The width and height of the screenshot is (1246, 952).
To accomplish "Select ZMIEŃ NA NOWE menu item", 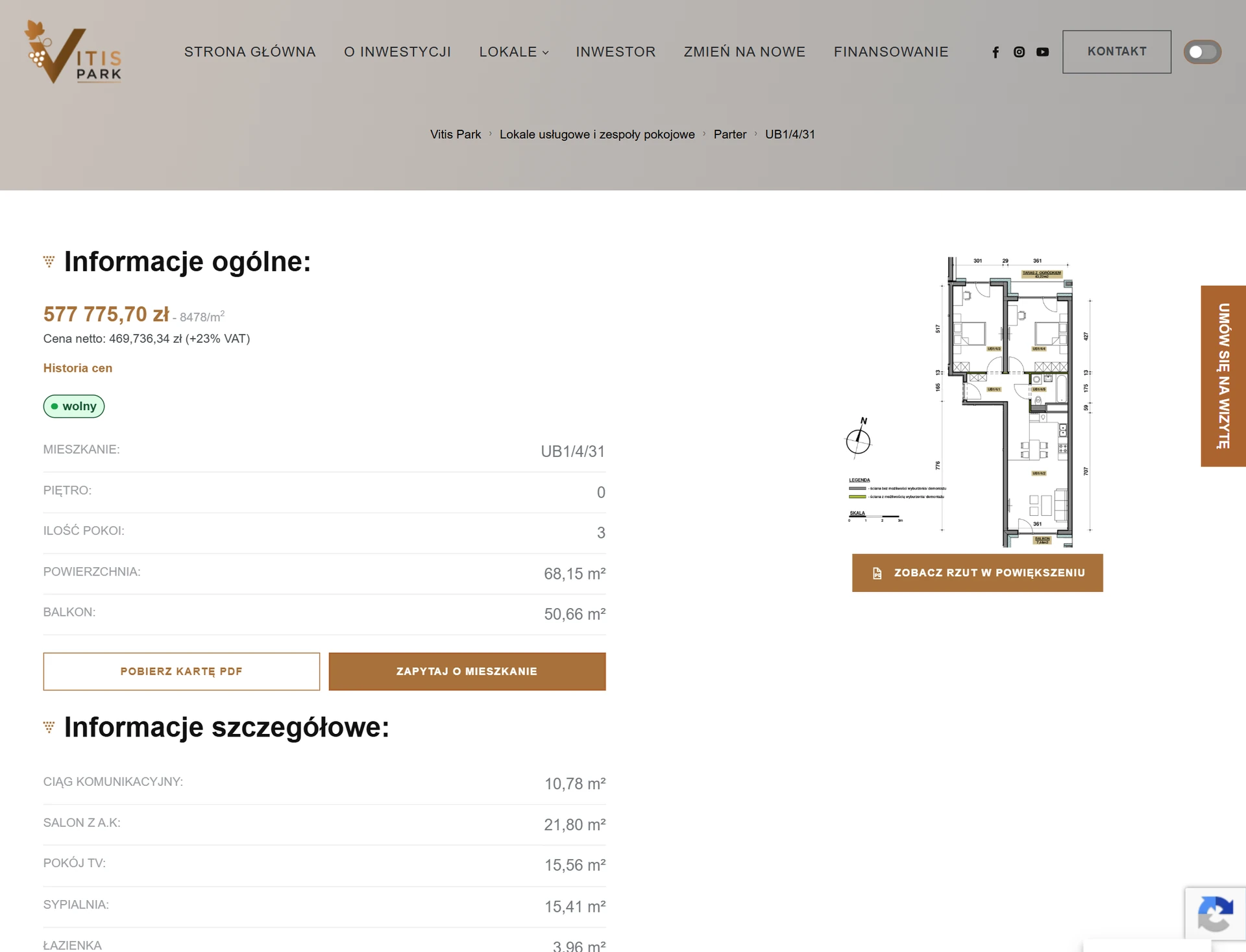I will click(x=744, y=52).
